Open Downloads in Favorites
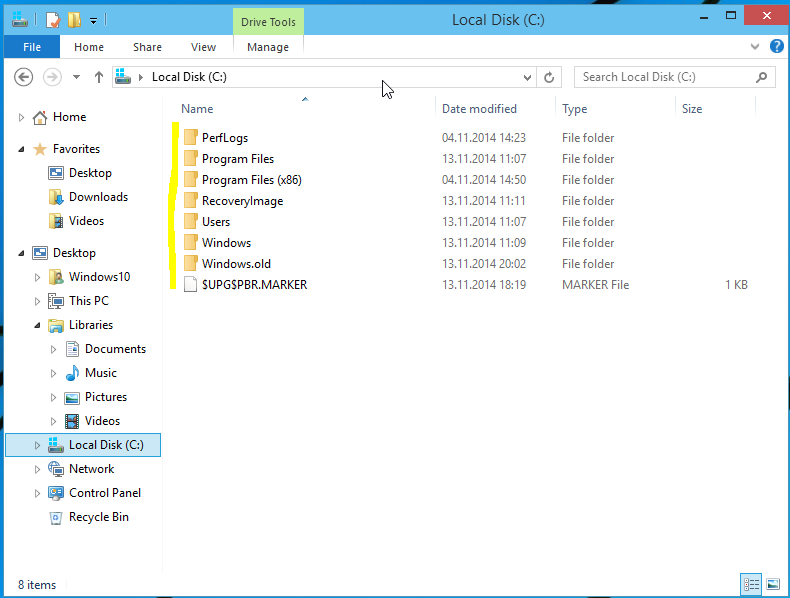790x598 pixels. [98, 197]
